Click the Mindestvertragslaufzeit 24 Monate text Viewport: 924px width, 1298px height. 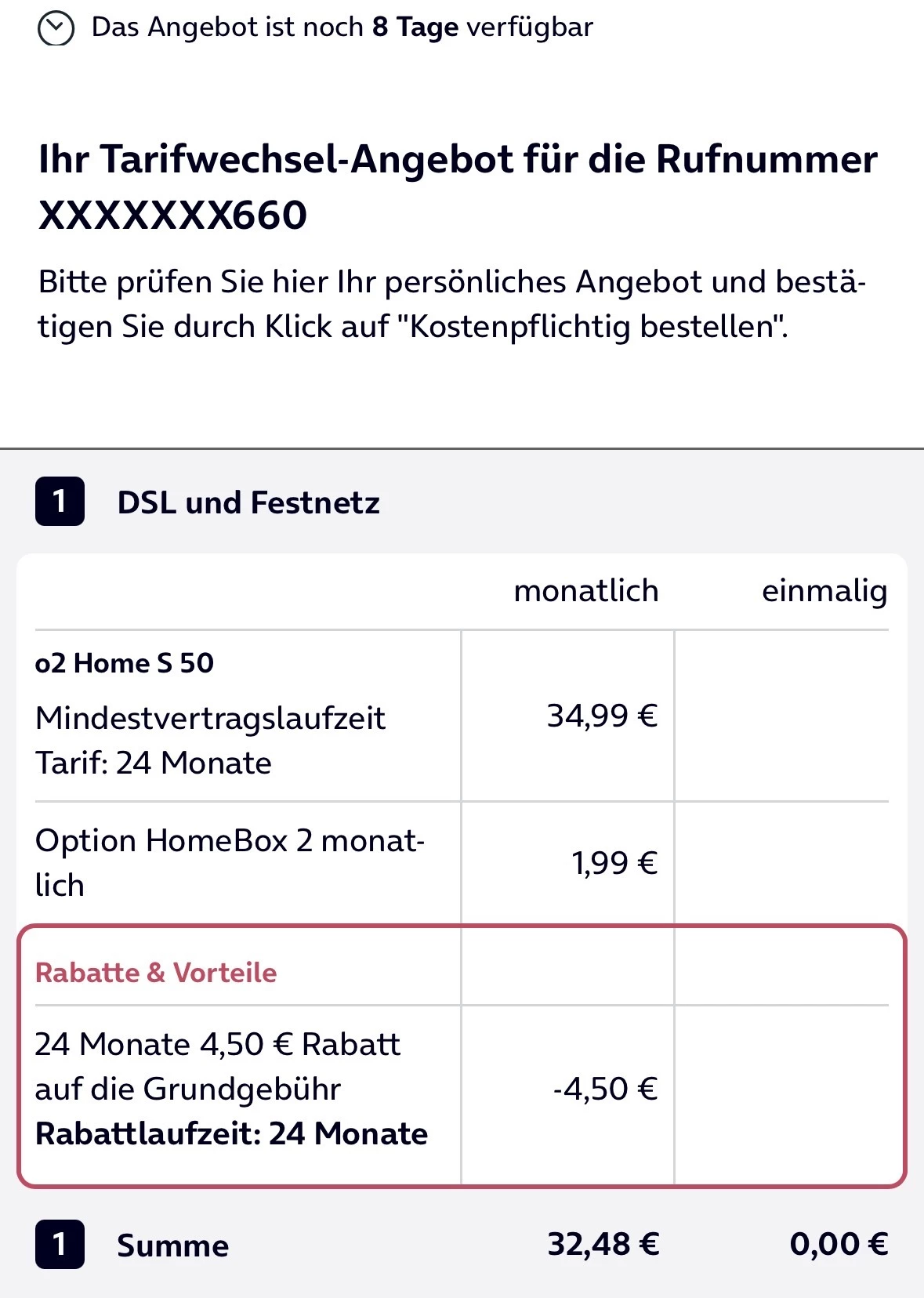(210, 740)
